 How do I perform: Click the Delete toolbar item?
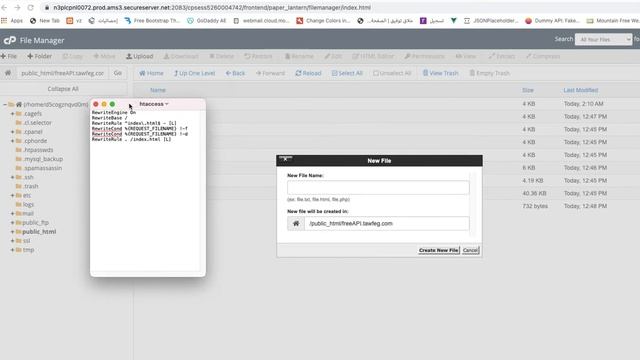pos(222,56)
